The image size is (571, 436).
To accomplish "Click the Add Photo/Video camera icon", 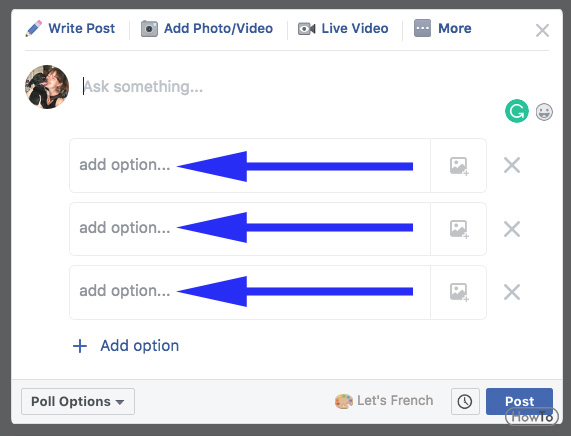I will (149, 29).
